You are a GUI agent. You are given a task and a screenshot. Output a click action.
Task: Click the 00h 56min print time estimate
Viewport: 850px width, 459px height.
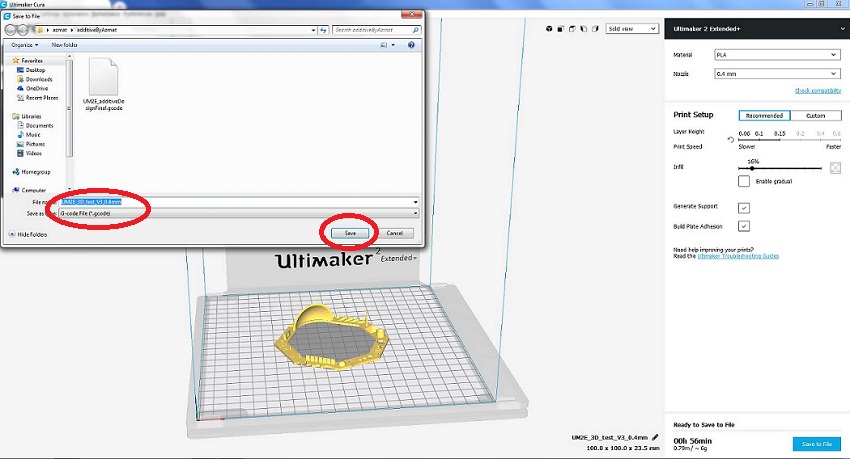click(692, 441)
